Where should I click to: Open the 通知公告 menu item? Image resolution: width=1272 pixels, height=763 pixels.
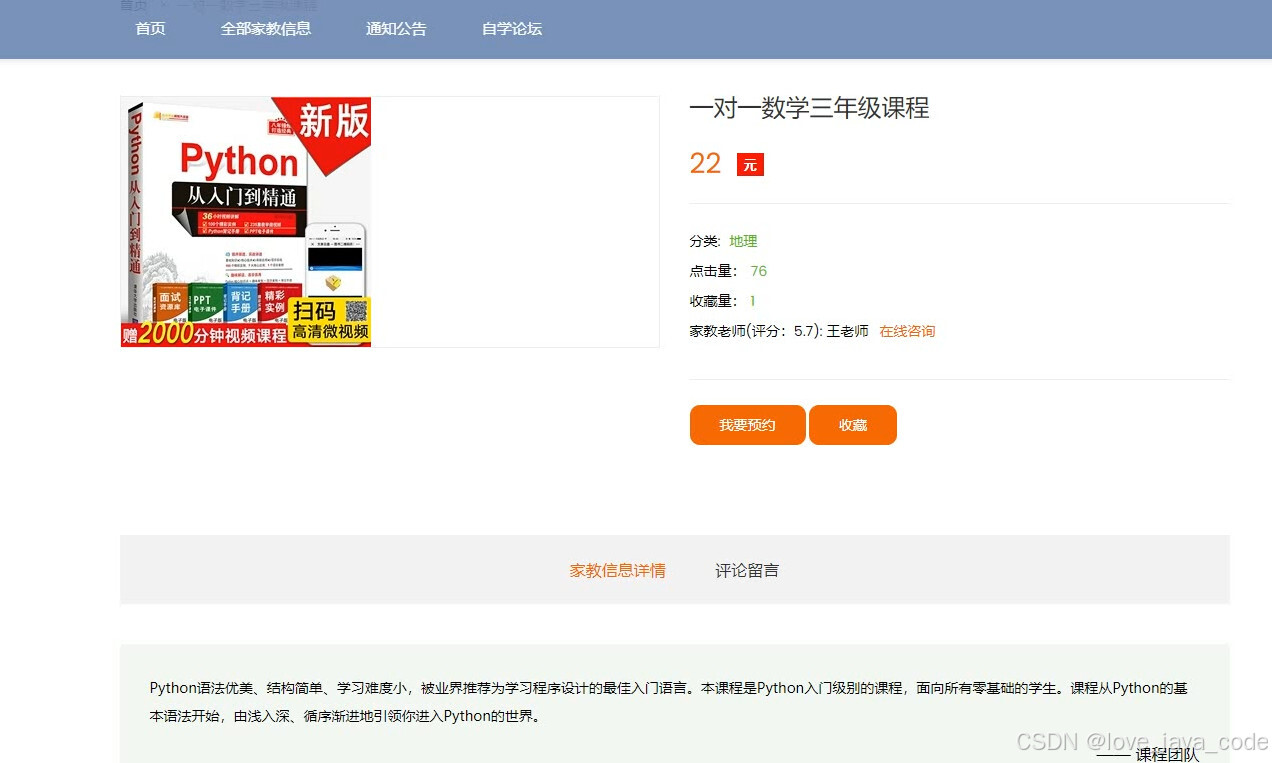click(x=396, y=29)
